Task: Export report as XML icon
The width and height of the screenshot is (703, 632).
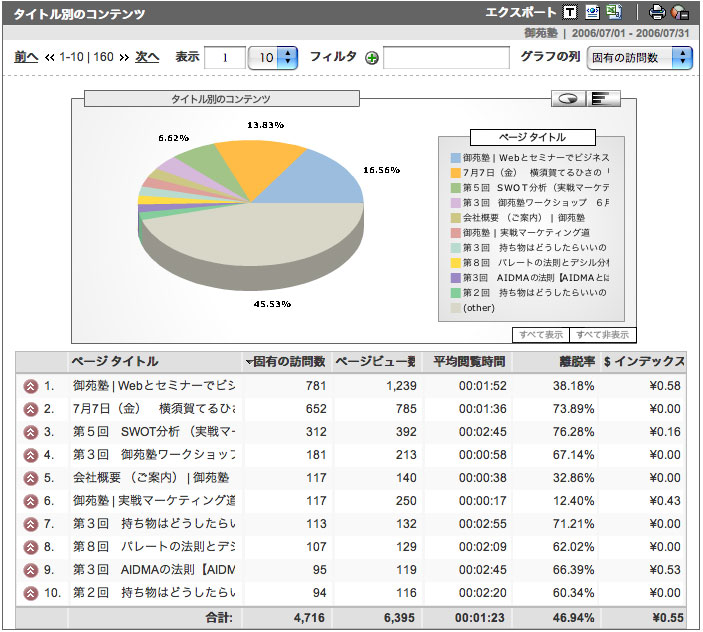Action: coord(592,13)
